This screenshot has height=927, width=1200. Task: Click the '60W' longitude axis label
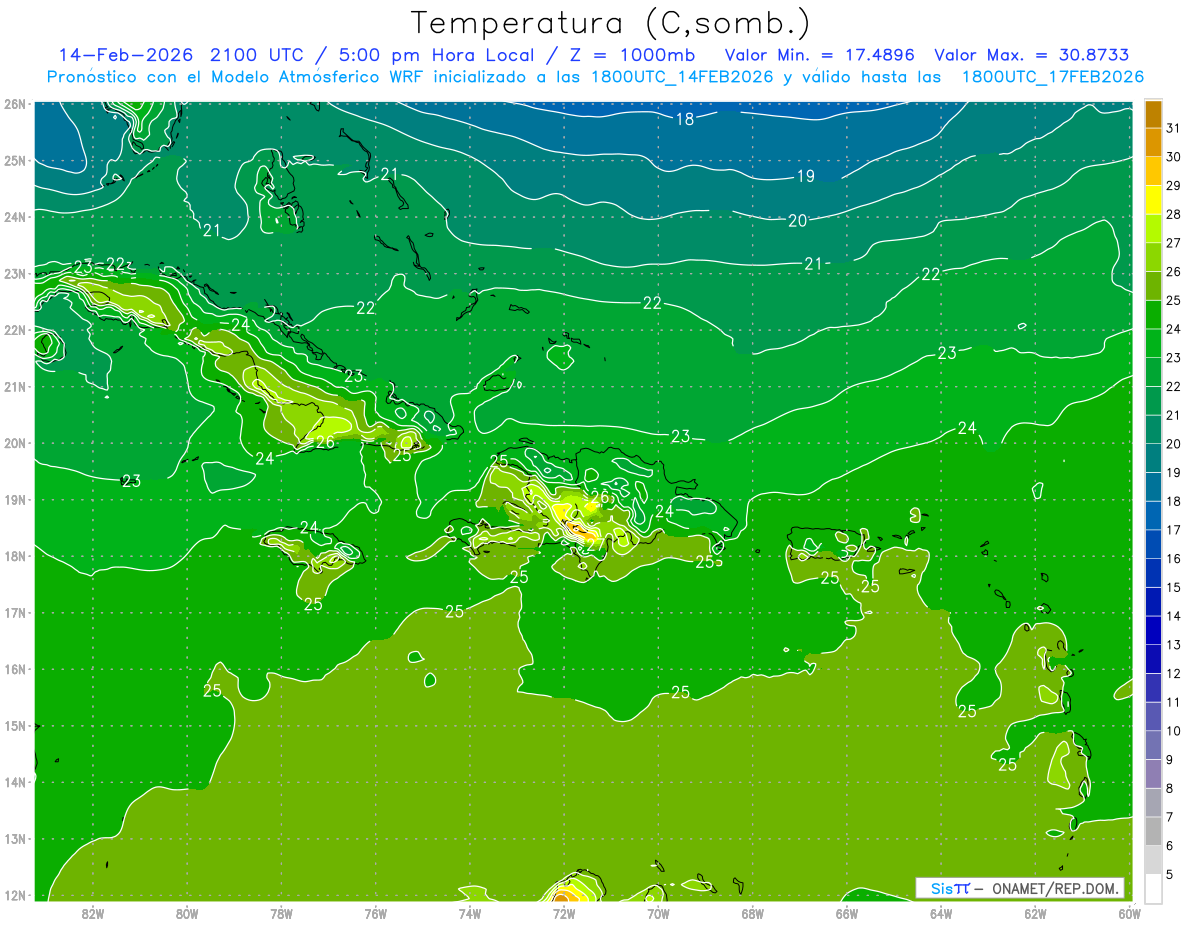coord(1129,913)
